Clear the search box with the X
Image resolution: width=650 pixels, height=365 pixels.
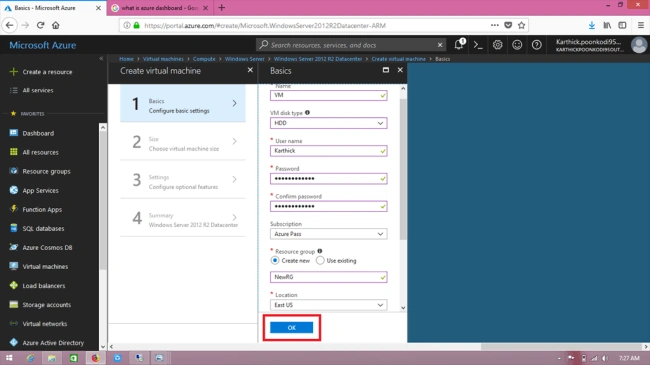[440, 45]
